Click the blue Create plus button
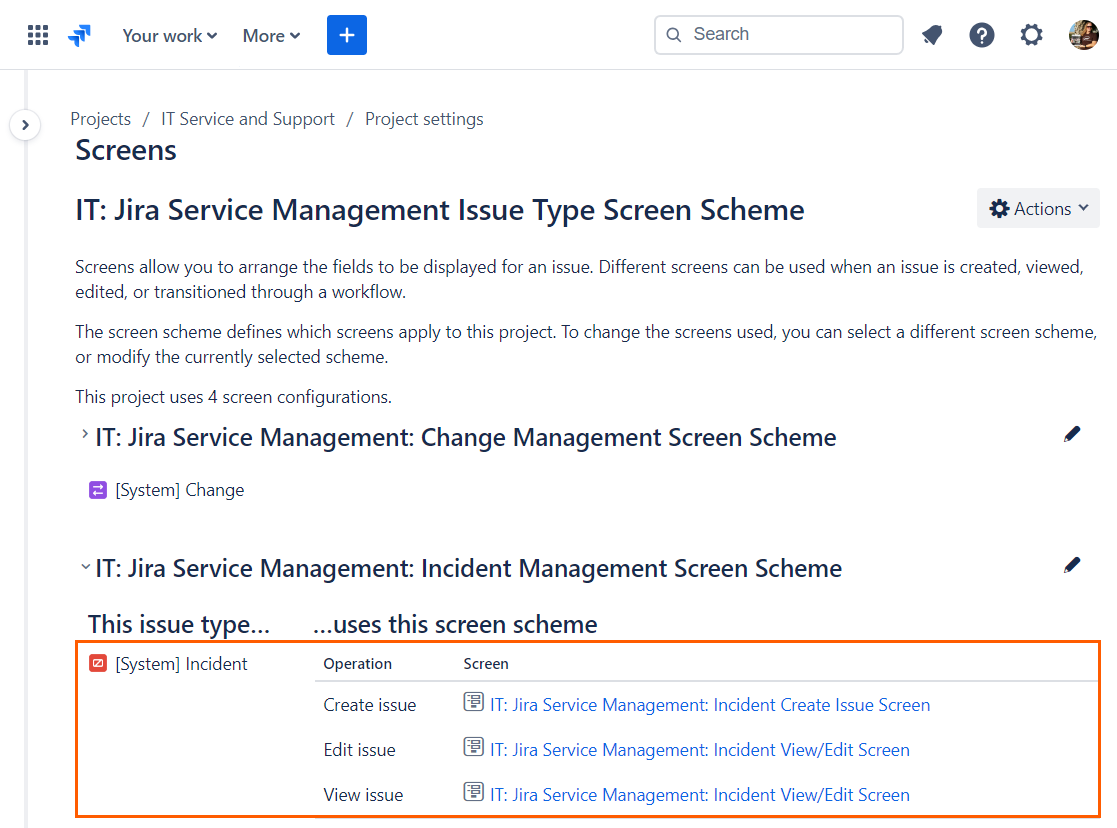1117x828 pixels. coord(346,34)
